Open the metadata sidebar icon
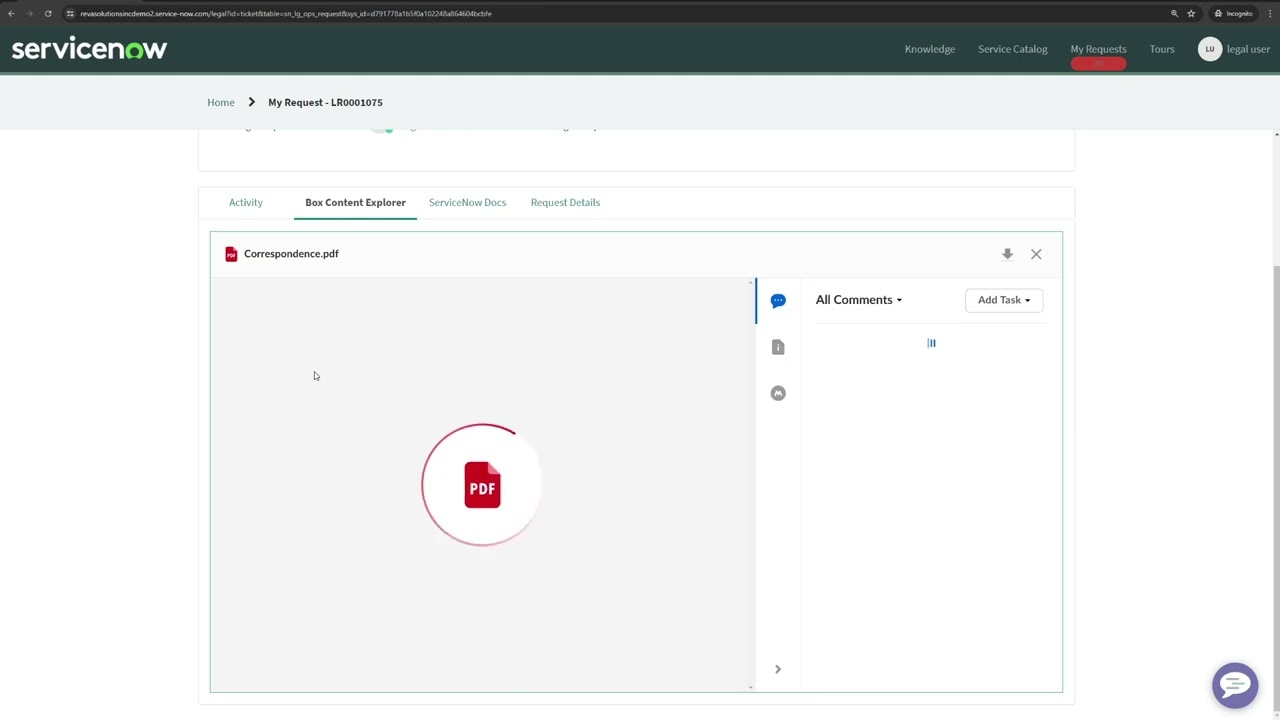This screenshot has height=720, width=1280. (778, 393)
